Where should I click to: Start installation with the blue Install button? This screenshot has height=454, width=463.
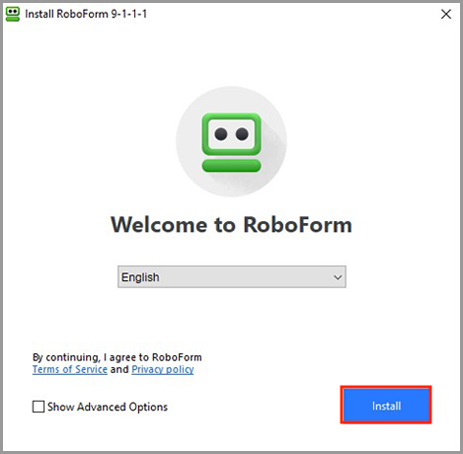pos(386,405)
